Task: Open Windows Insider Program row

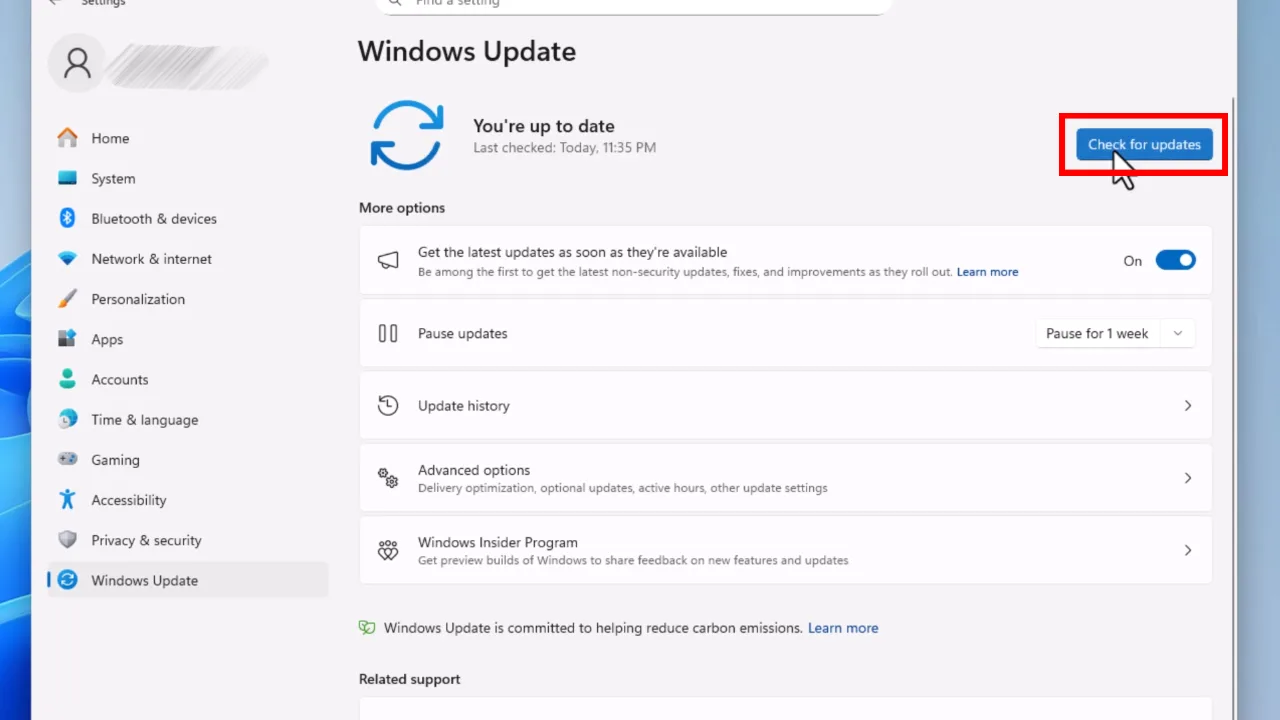Action: tap(785, 550)
